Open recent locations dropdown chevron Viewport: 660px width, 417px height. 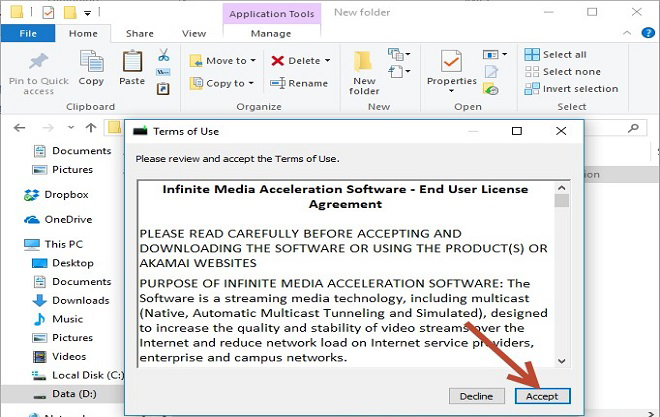coord(71,127)
